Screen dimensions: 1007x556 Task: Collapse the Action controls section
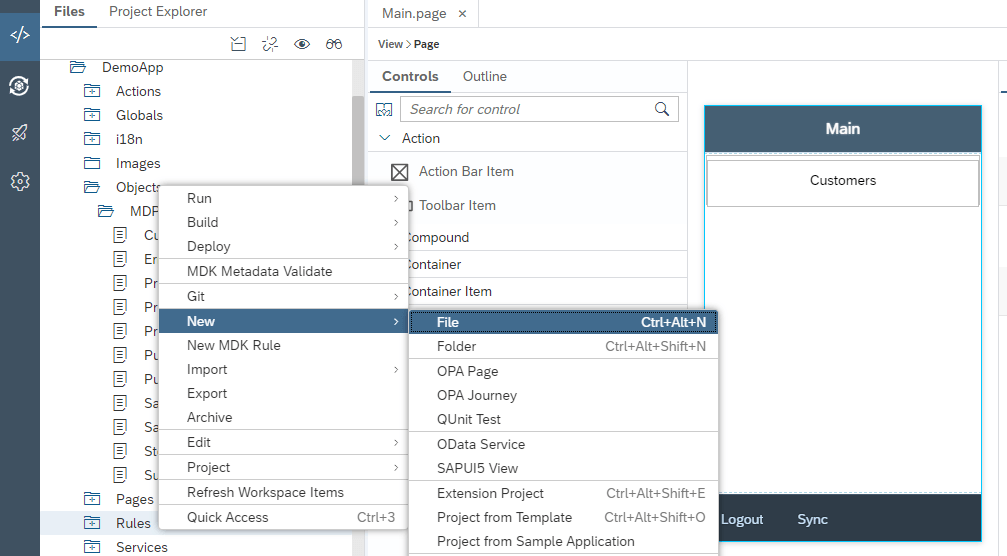coord(385,138)
